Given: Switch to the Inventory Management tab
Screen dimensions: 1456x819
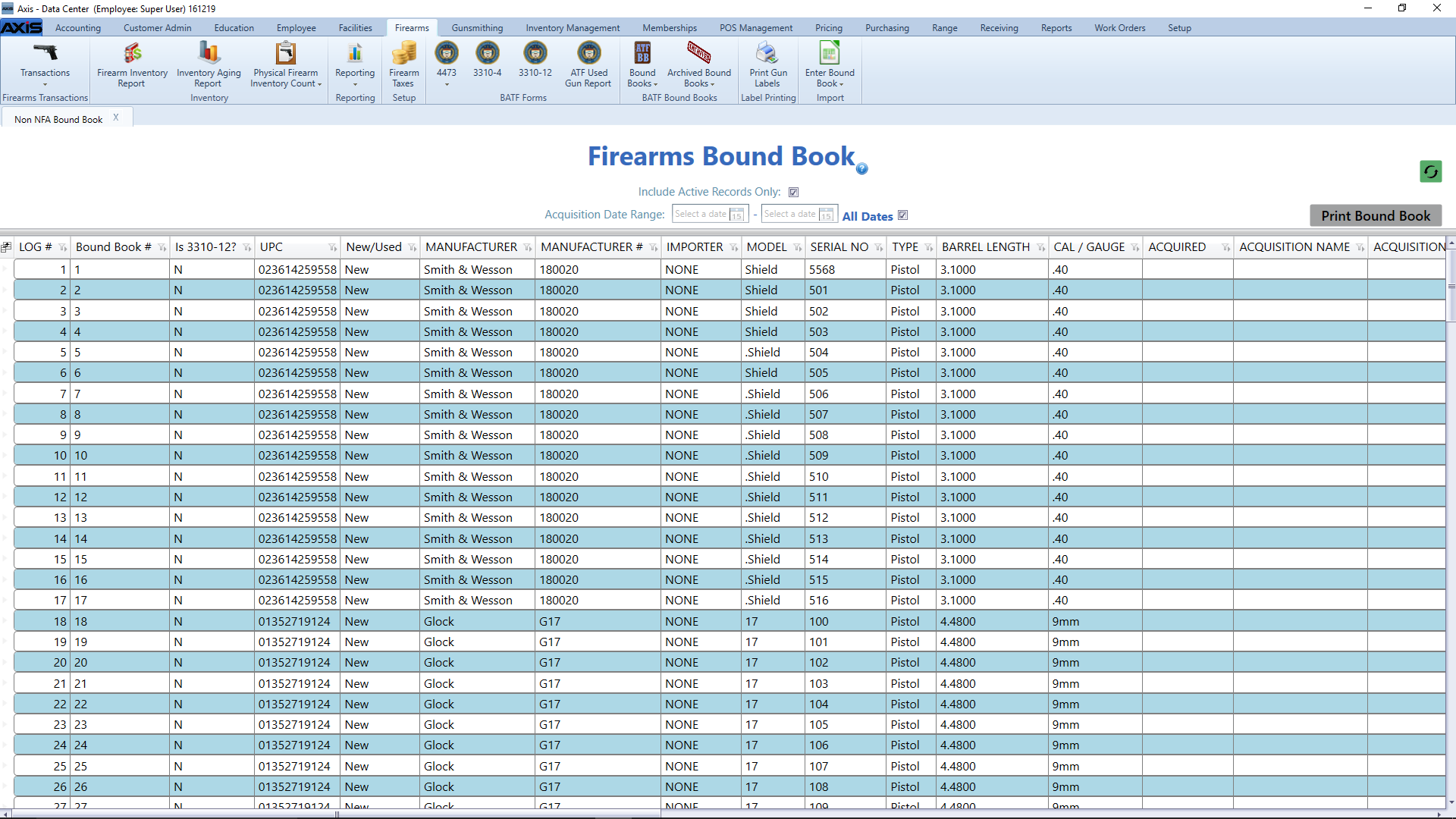Looking at the screenshot, I should (x=573, y=28).
